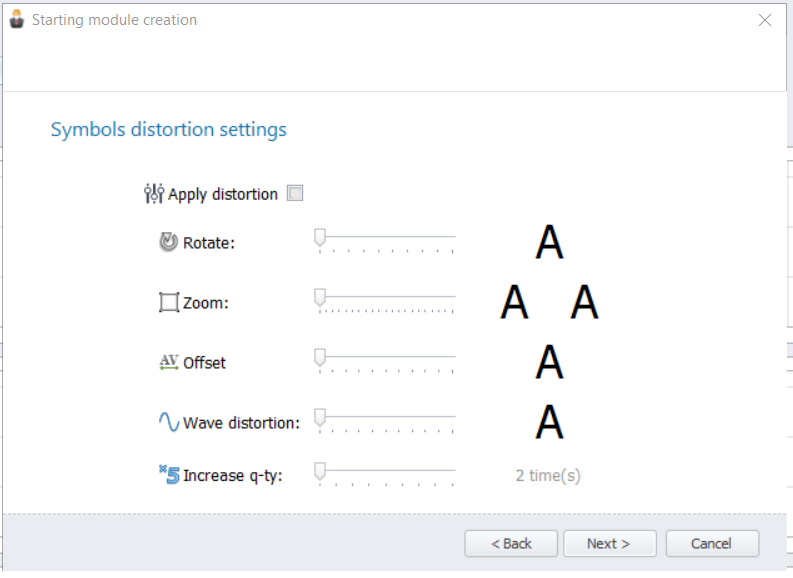793x578 pixels.
Task: Go to the Next wizard step
Action: click(610, 544)
